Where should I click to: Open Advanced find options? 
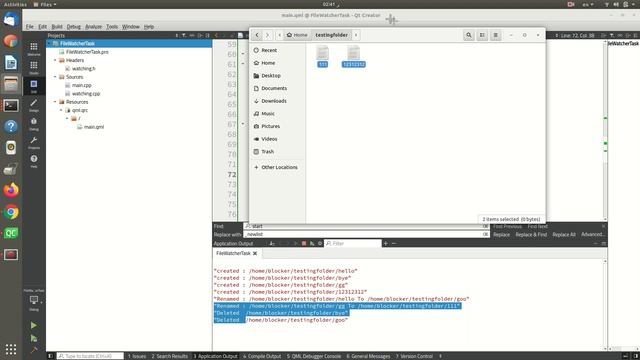point(592,235)
